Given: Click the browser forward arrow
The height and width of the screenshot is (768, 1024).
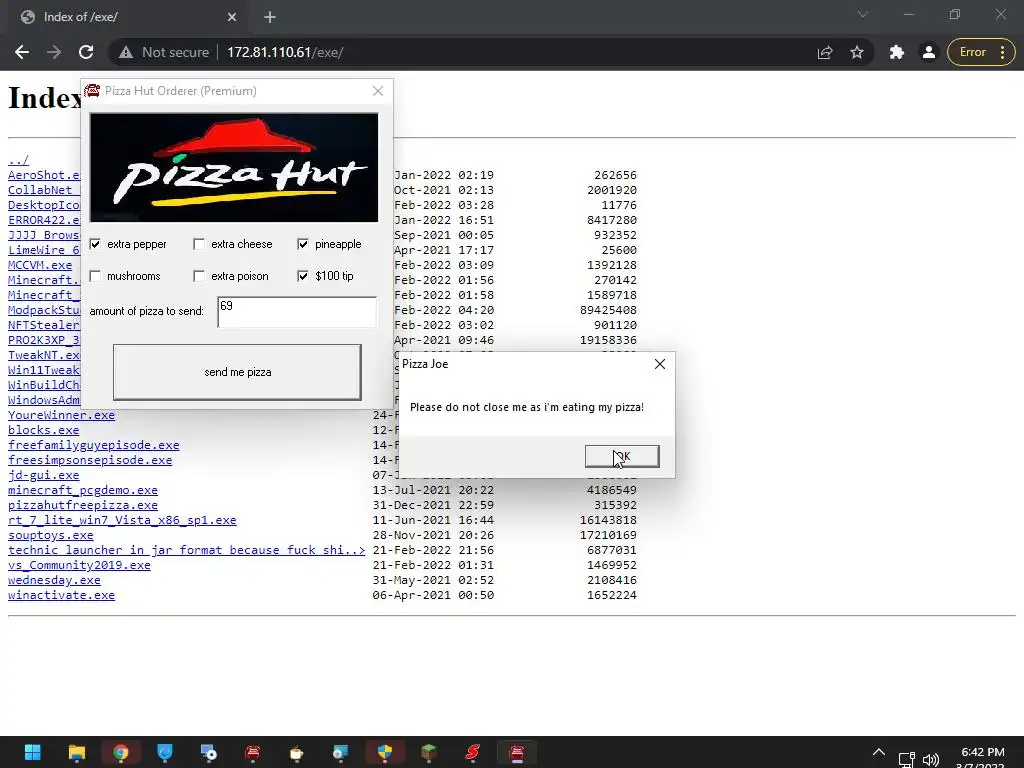Looking at the screenshot, I should [x=54, y=52].
